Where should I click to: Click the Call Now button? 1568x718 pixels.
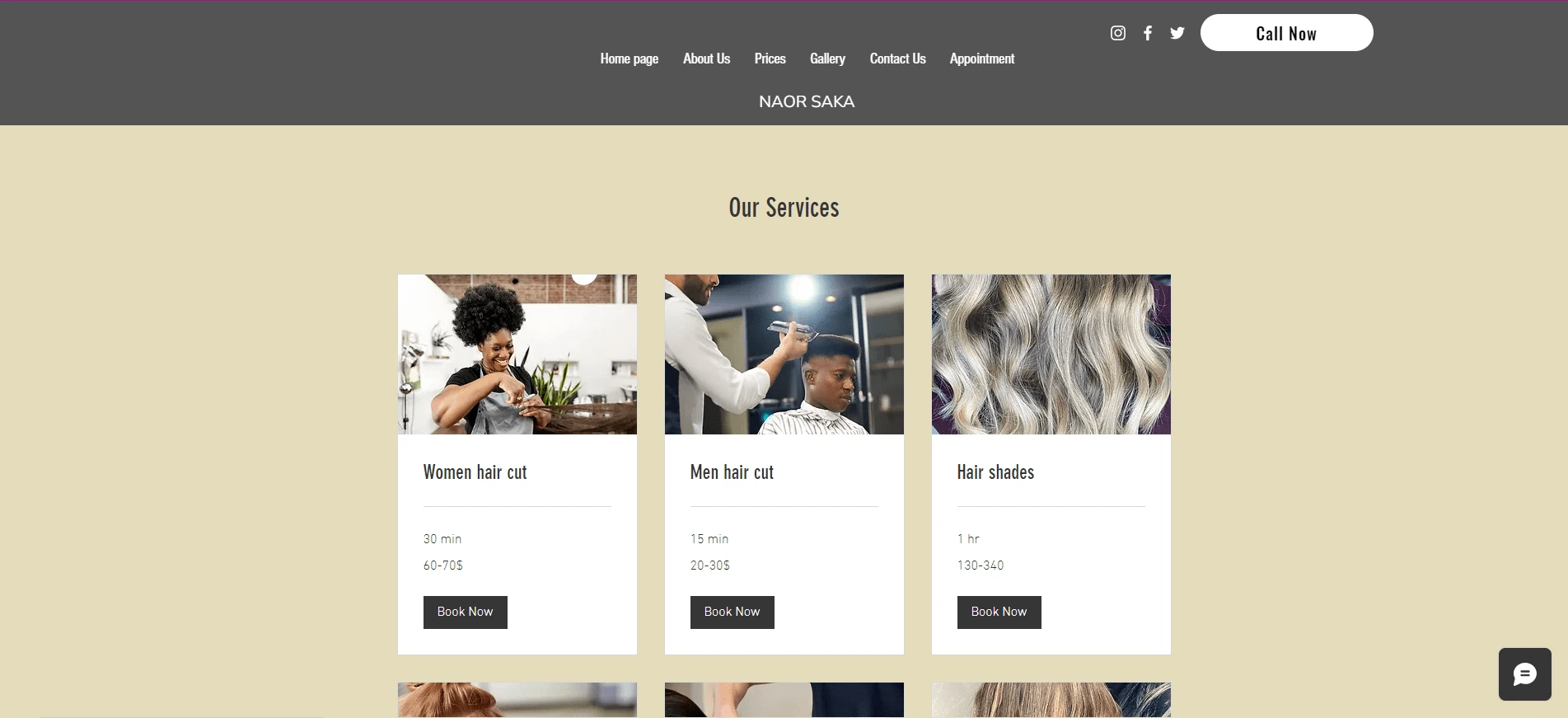point(1286,33)
